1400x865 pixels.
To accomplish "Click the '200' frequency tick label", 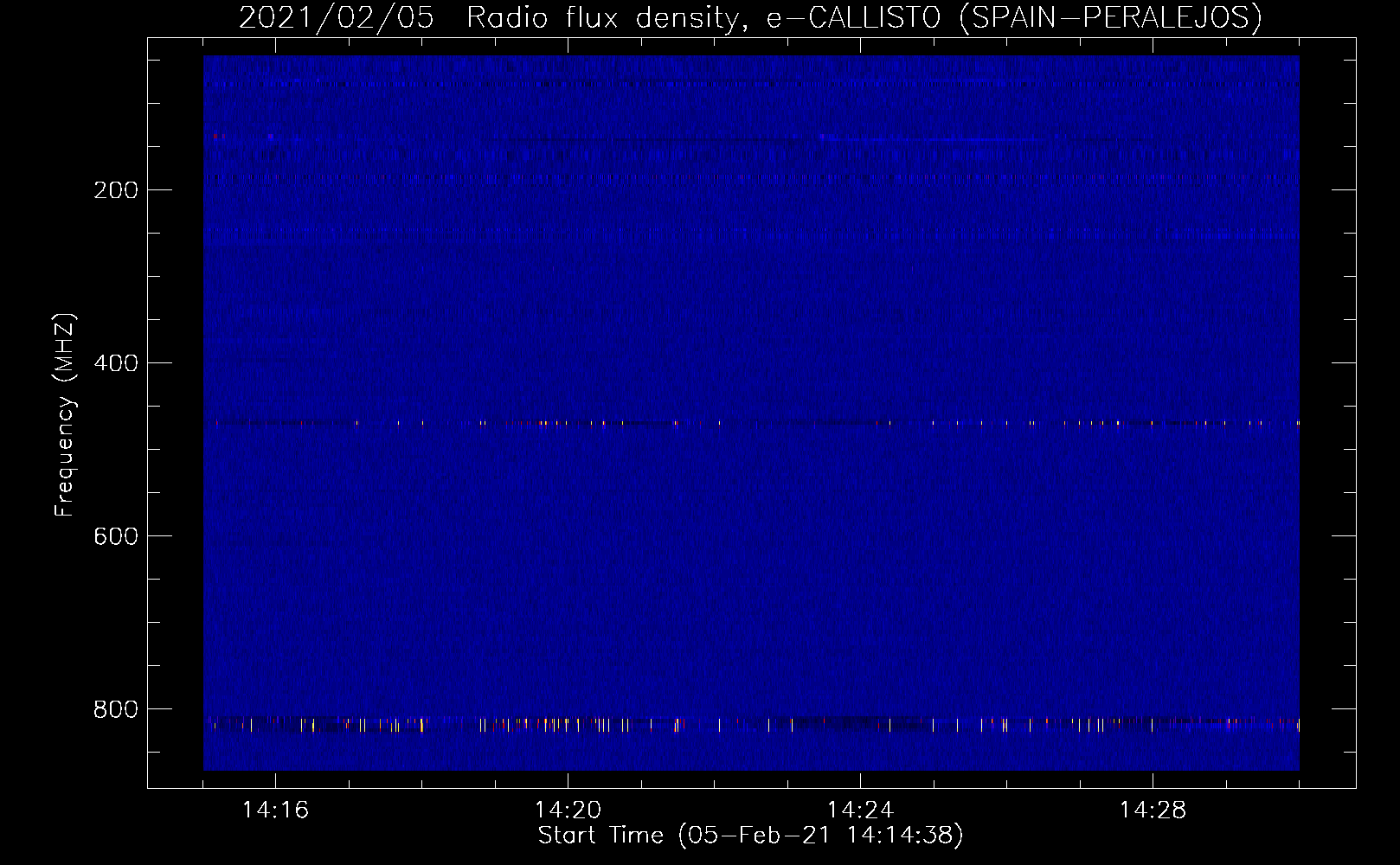I will click(116, 190).
